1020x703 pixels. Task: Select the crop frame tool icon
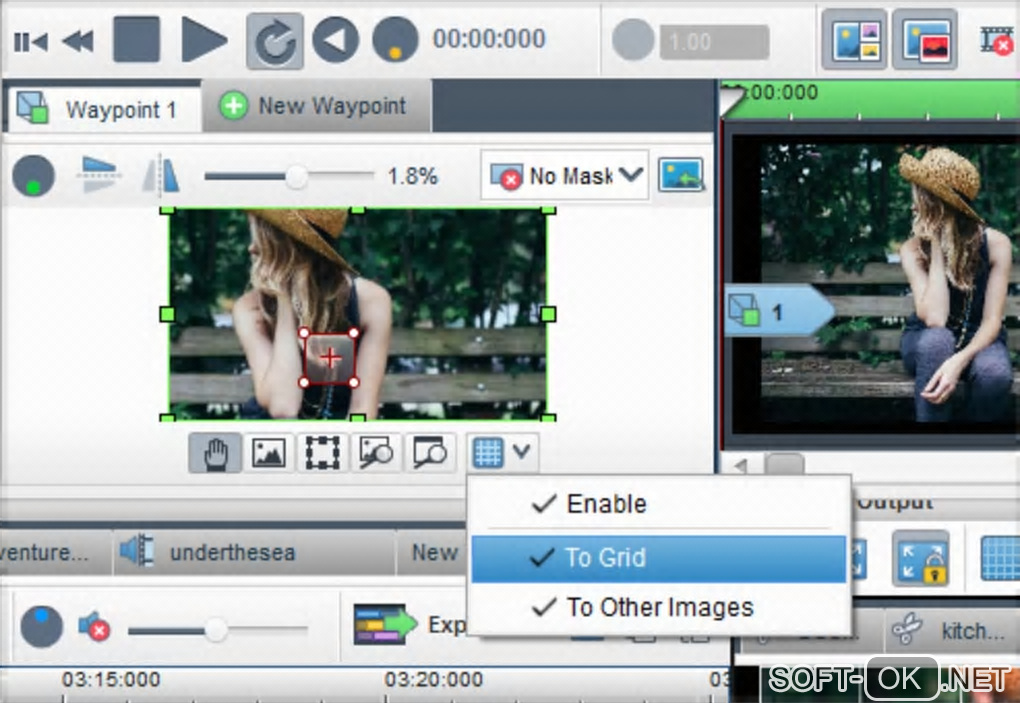(323, 453)
